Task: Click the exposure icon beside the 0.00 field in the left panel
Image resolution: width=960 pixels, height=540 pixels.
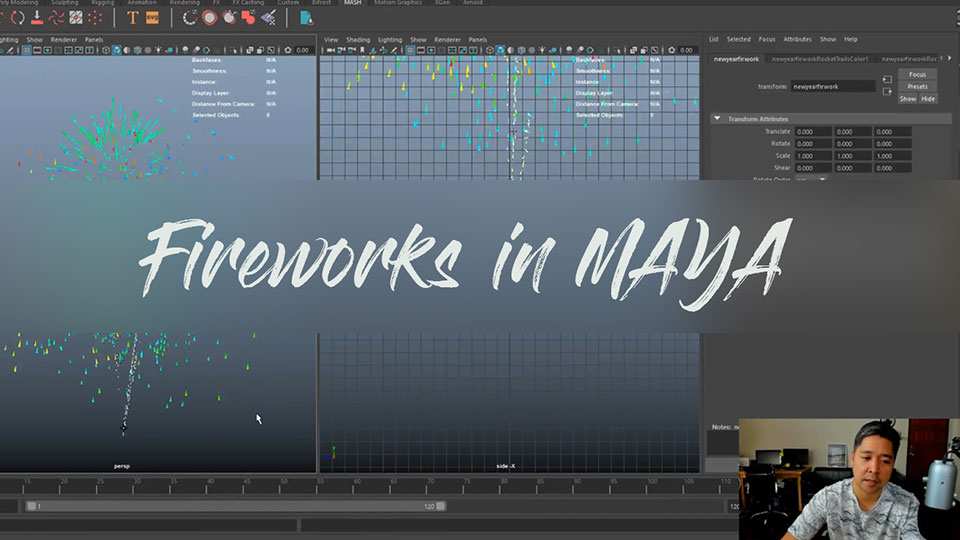Action: (x=288, y=50)
